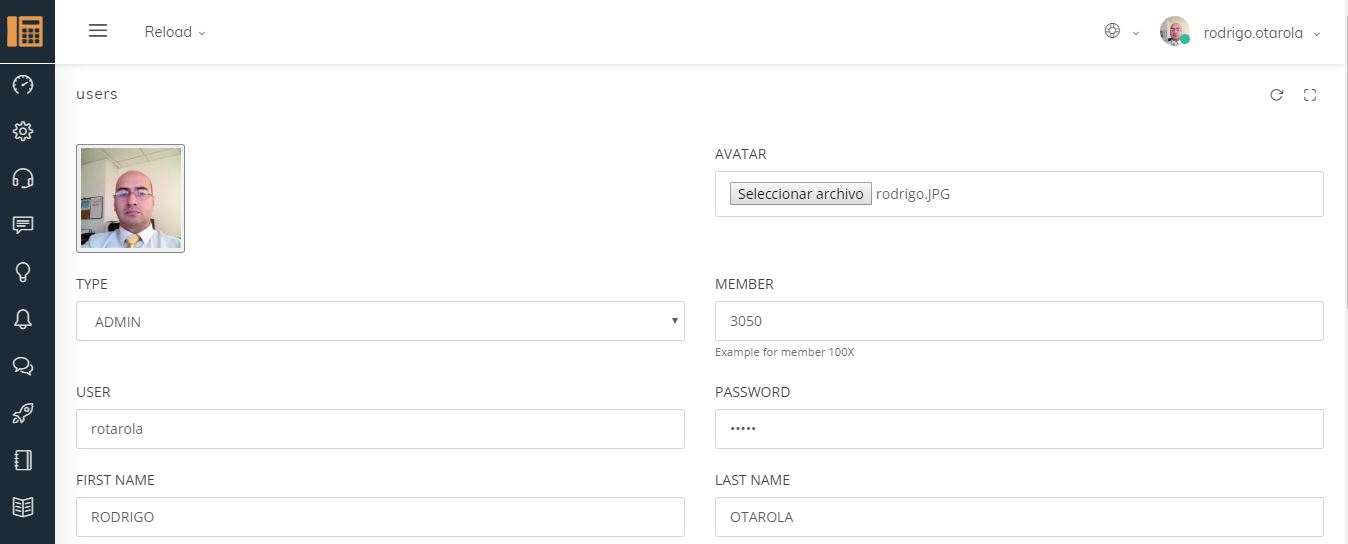Viewport: 1348px width, 544px height.
Task: Open the message box sidebar icon
Action: coord(23,225)
